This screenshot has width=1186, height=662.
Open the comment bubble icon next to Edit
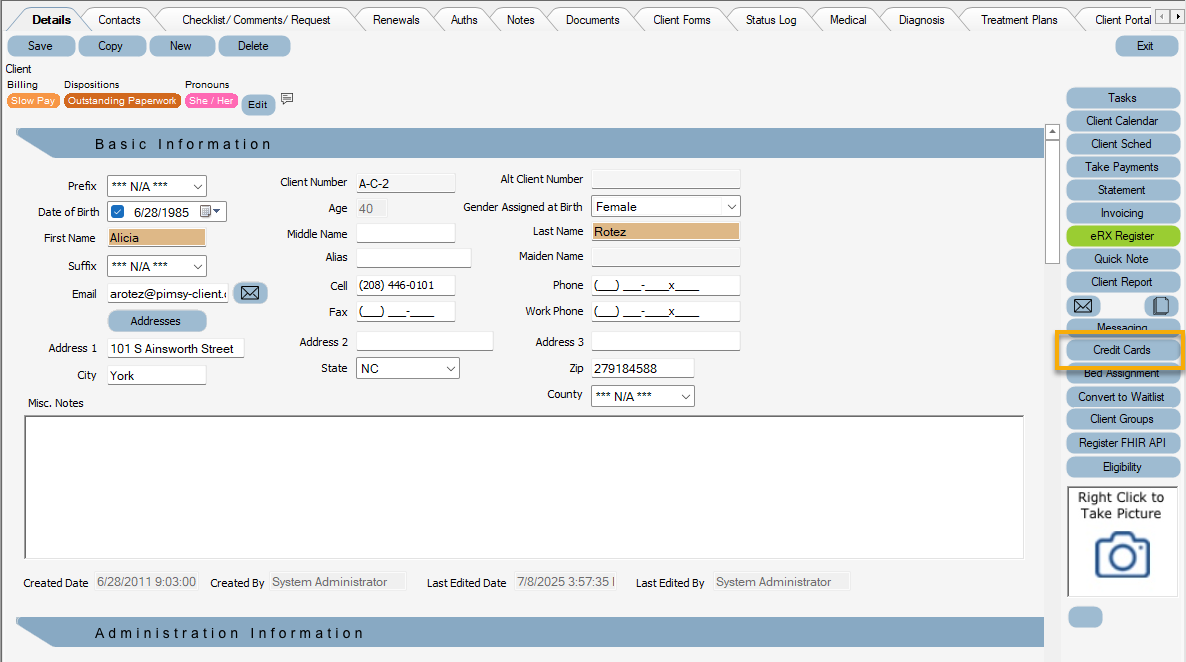pos(287,98)
